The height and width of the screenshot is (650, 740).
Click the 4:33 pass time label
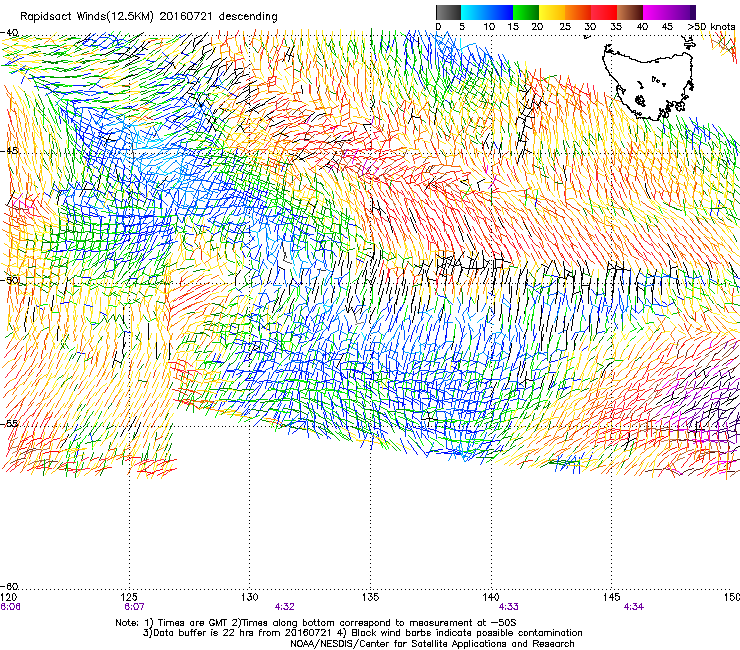(x=509, y=607)
